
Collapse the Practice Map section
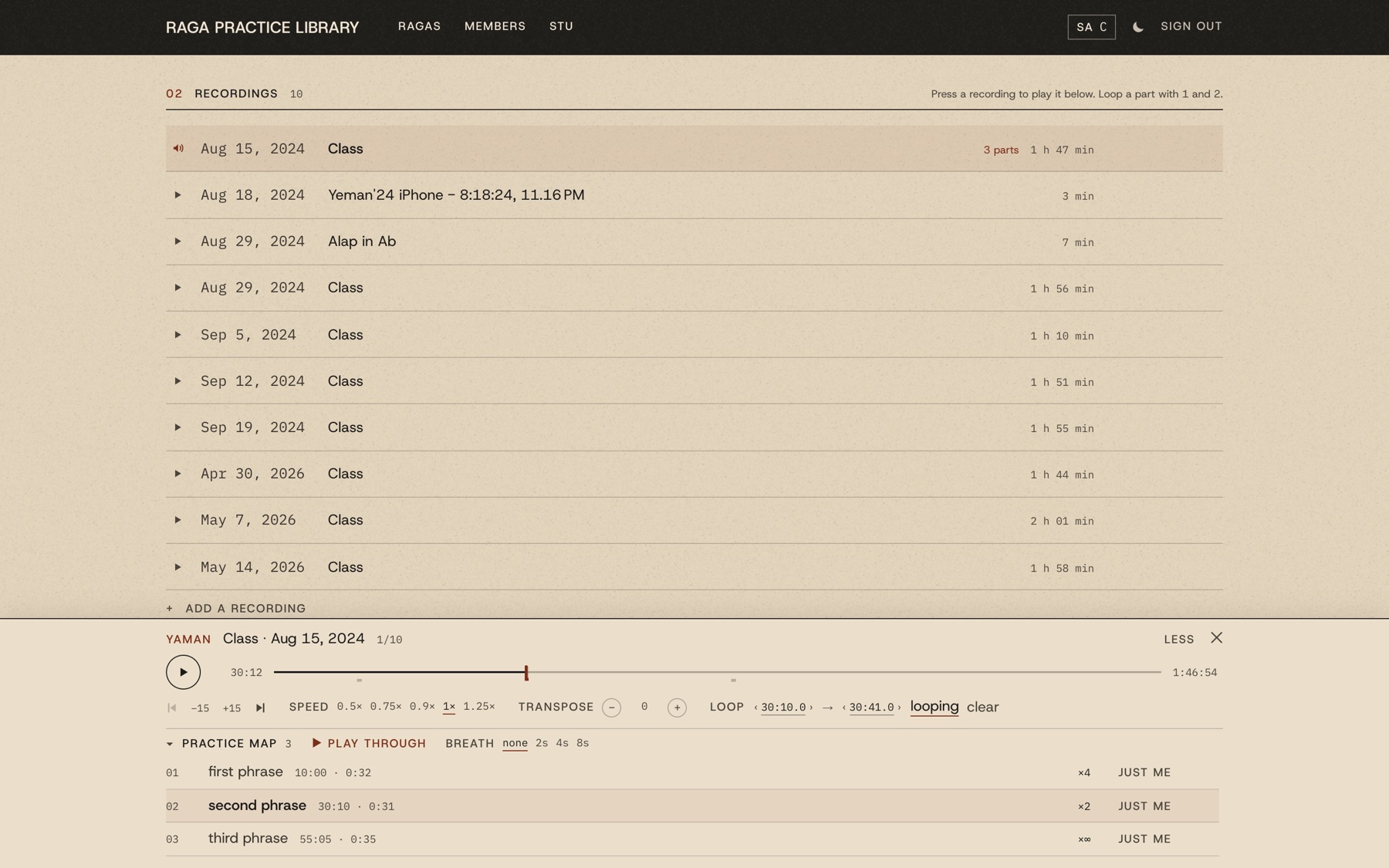pos(170,745)
